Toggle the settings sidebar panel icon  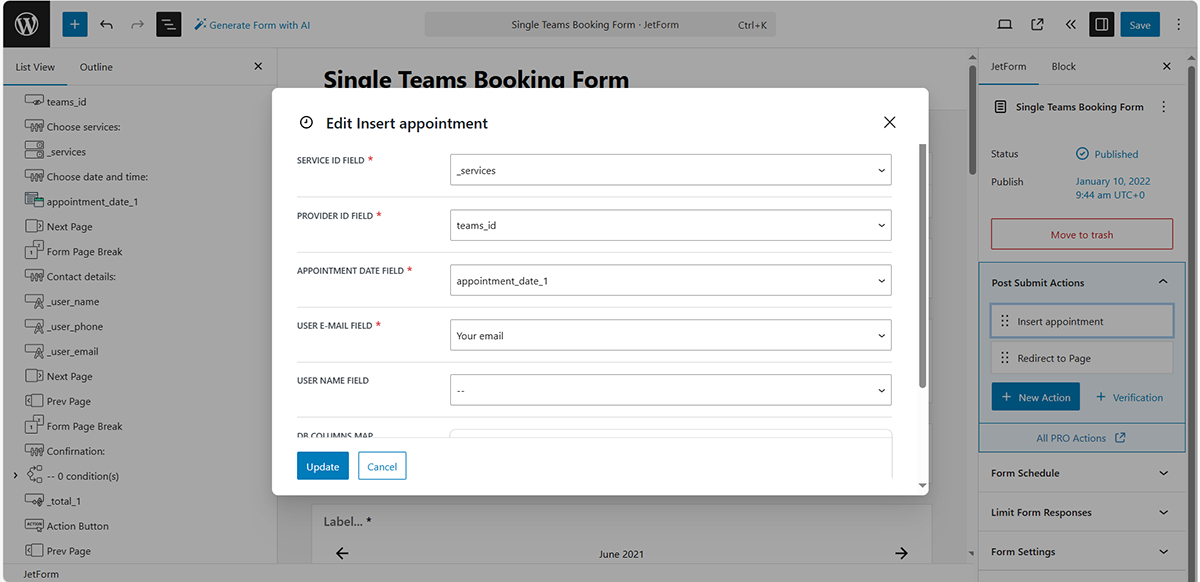[x=1101, y=25]
